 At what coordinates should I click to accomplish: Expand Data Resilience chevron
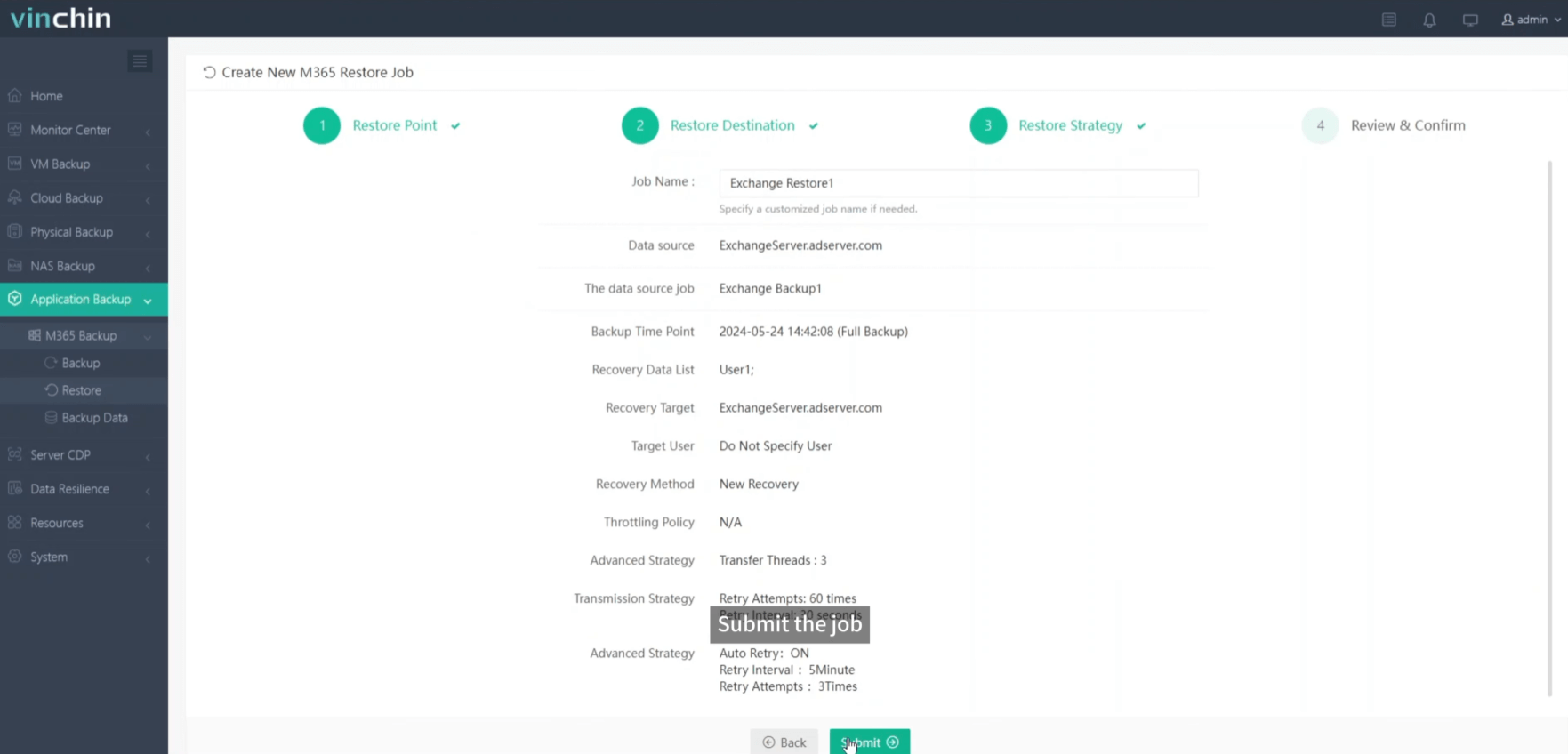pos(148,490)
